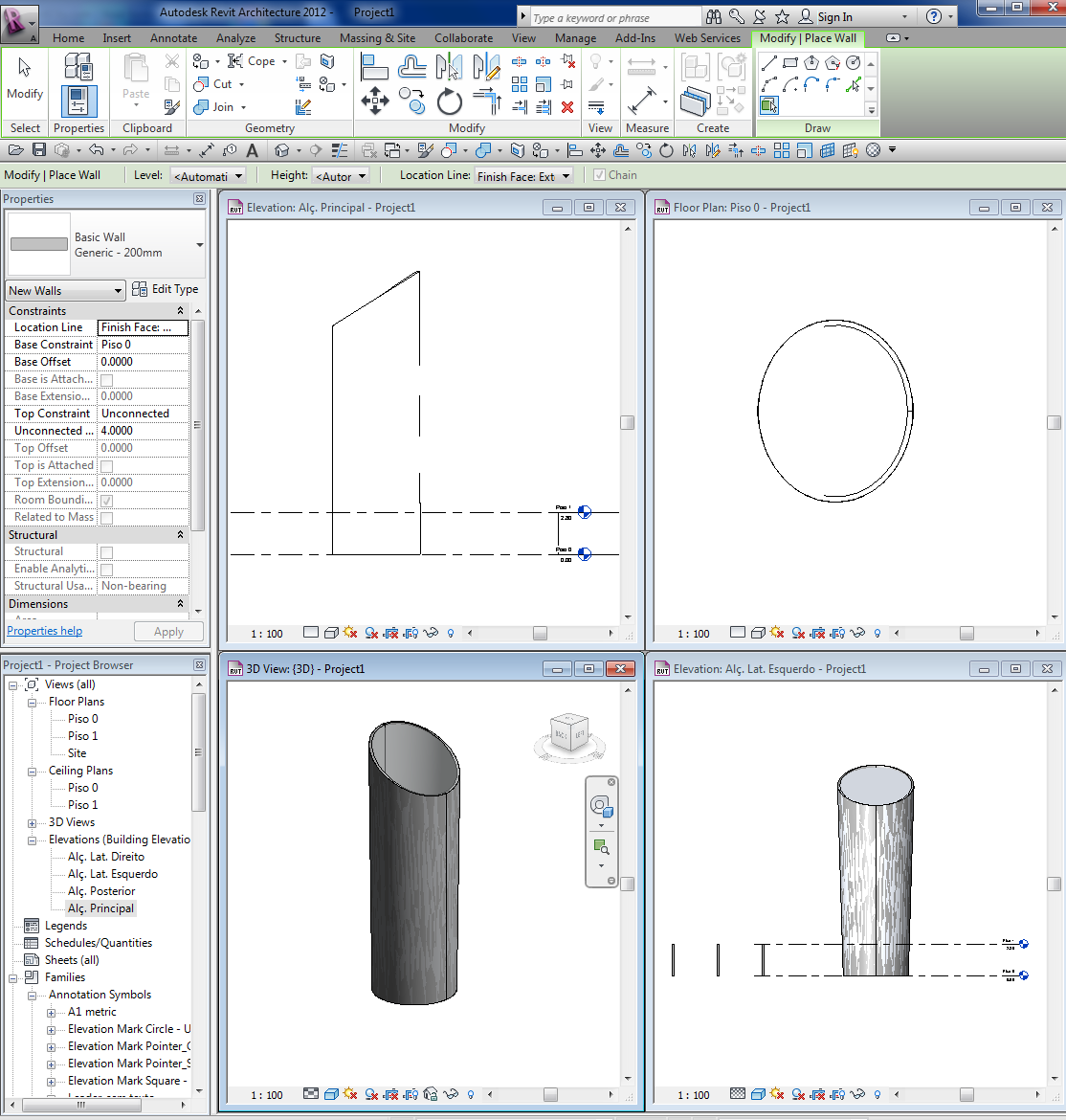Expand the 3D Views tree node
This screenshot has height=1120, width=1066.
point(32,823)
